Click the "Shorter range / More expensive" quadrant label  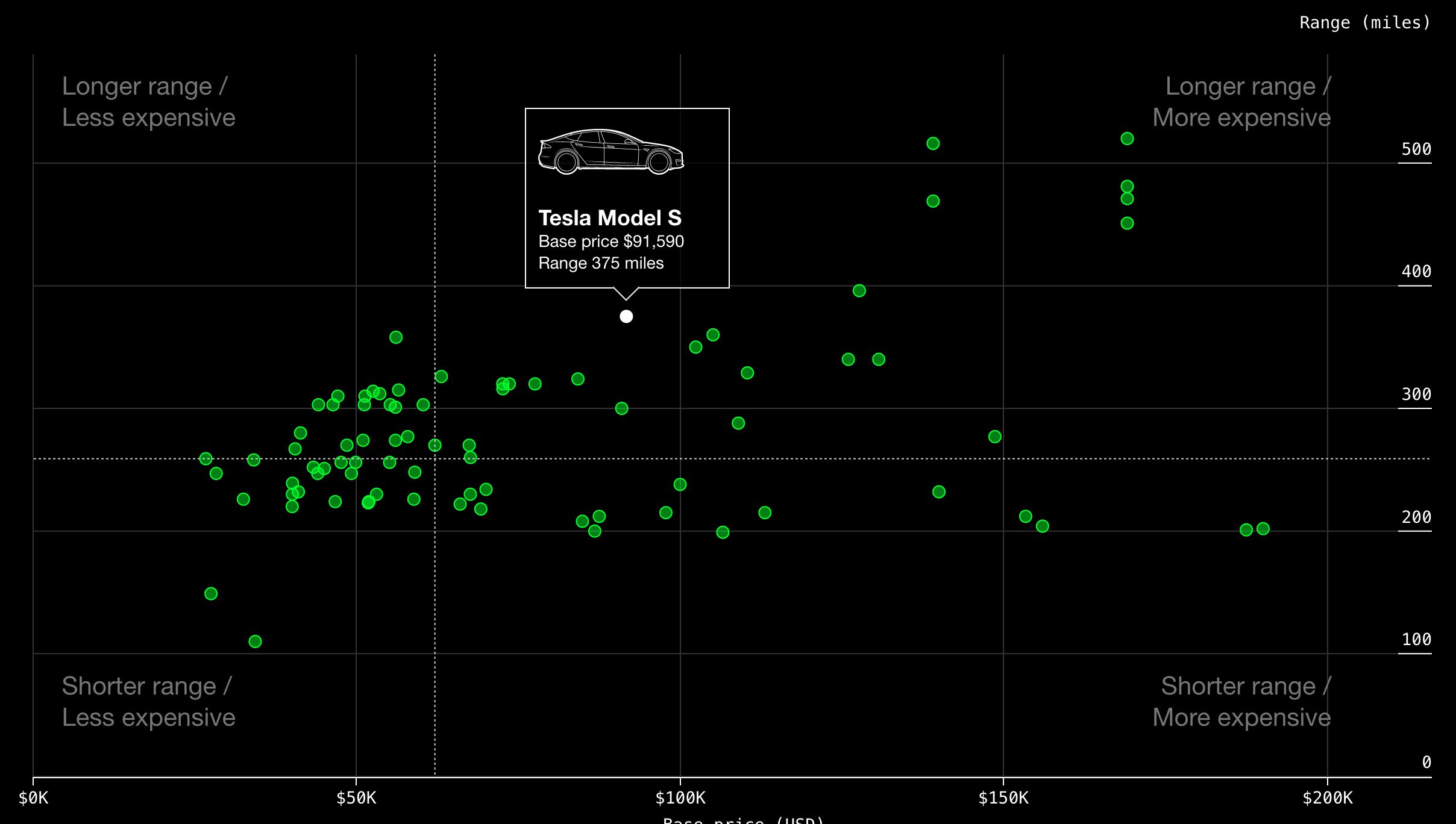(1241, 702)
